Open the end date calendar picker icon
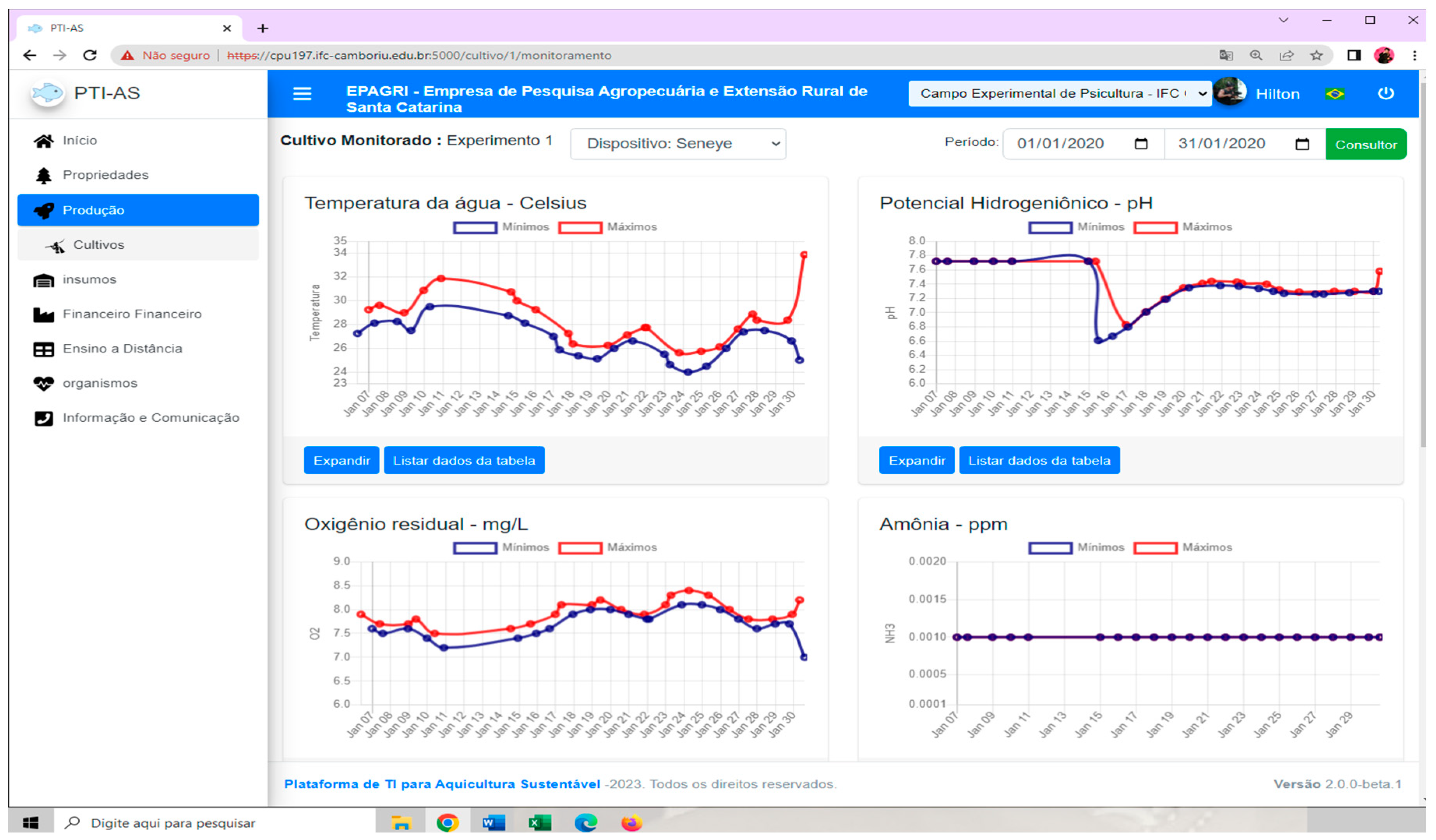1436x840 pixels. click(1302, 144)
